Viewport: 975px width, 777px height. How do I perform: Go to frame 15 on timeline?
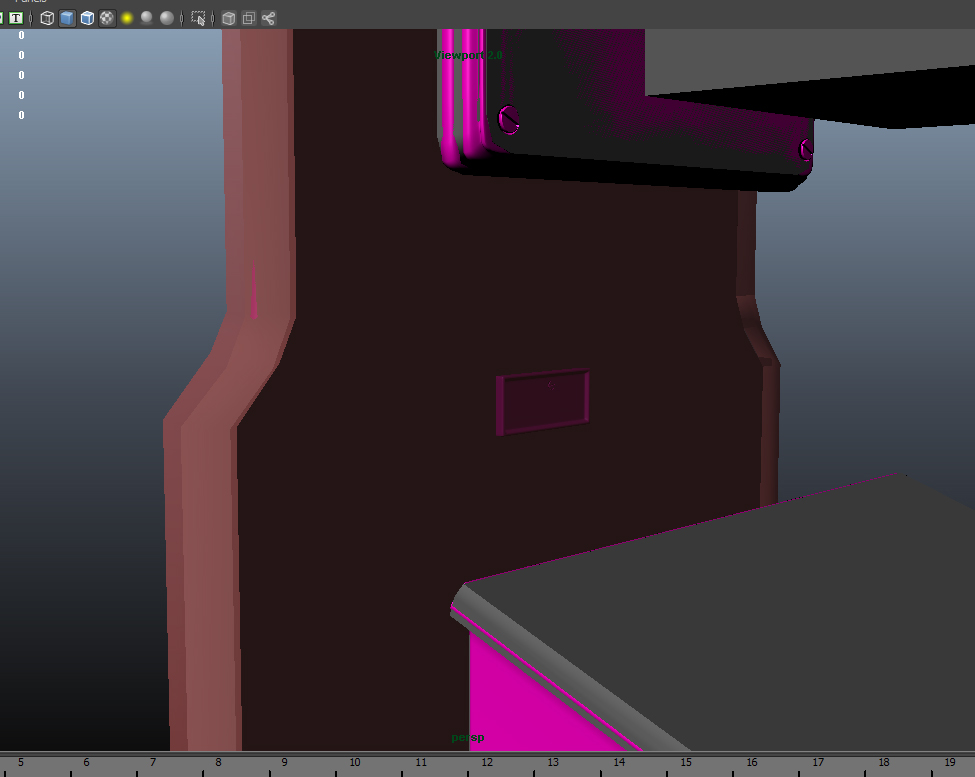(x=685, y=762)
